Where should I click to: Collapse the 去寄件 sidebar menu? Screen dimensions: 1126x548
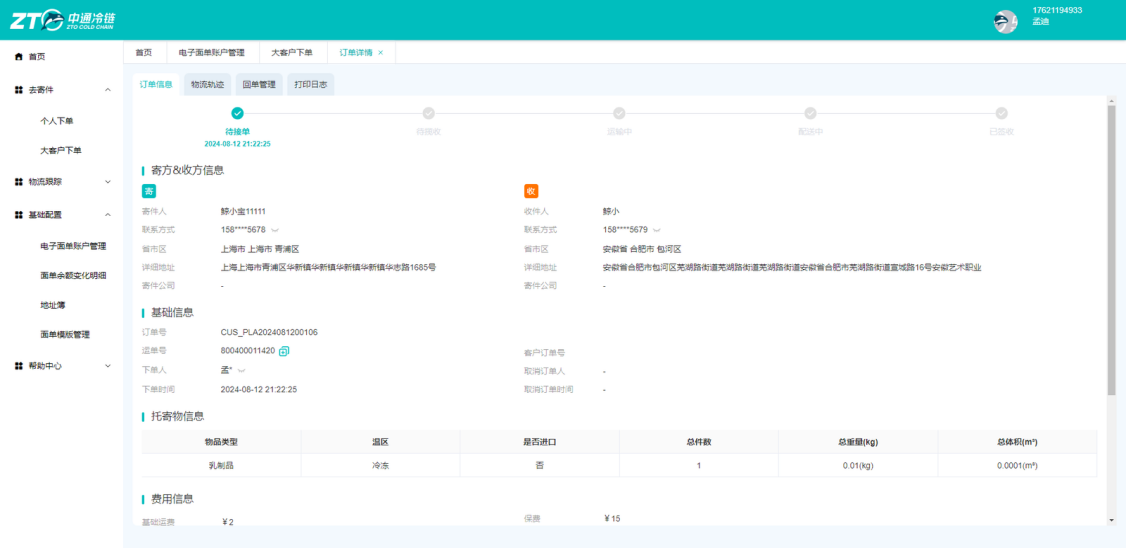click(108, 90)
